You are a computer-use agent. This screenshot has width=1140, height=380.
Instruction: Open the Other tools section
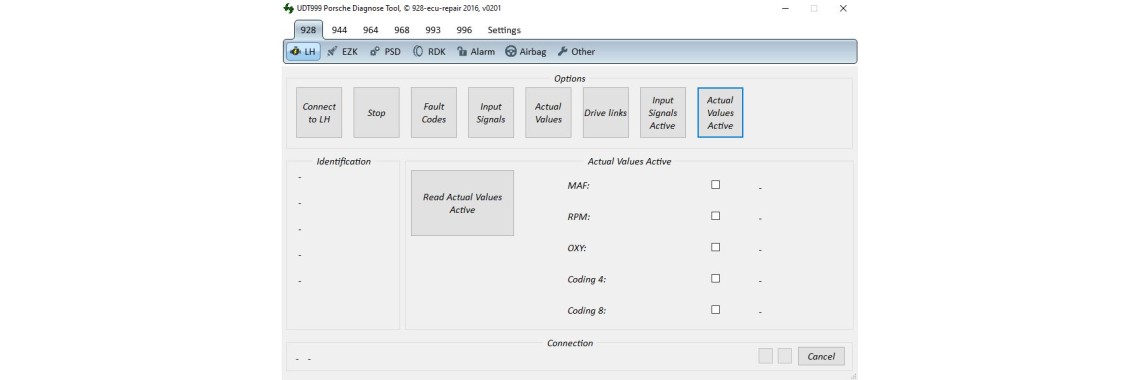pos(576,52)
